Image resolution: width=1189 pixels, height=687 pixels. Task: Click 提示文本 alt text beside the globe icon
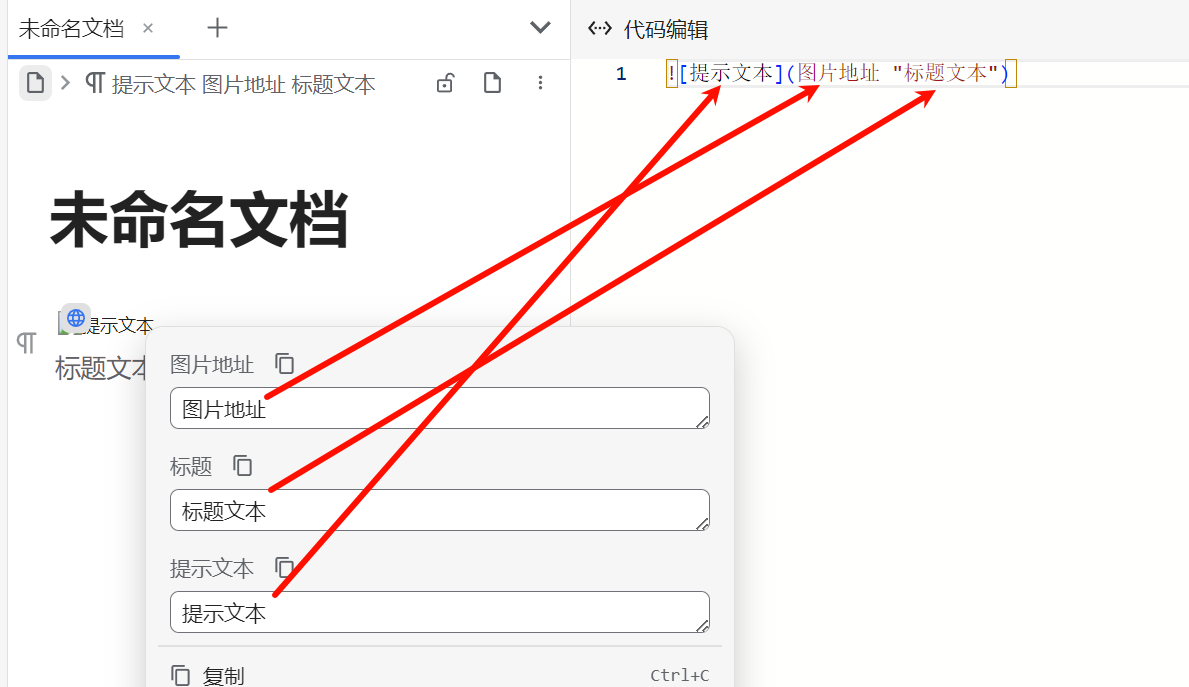coord(120,326)
